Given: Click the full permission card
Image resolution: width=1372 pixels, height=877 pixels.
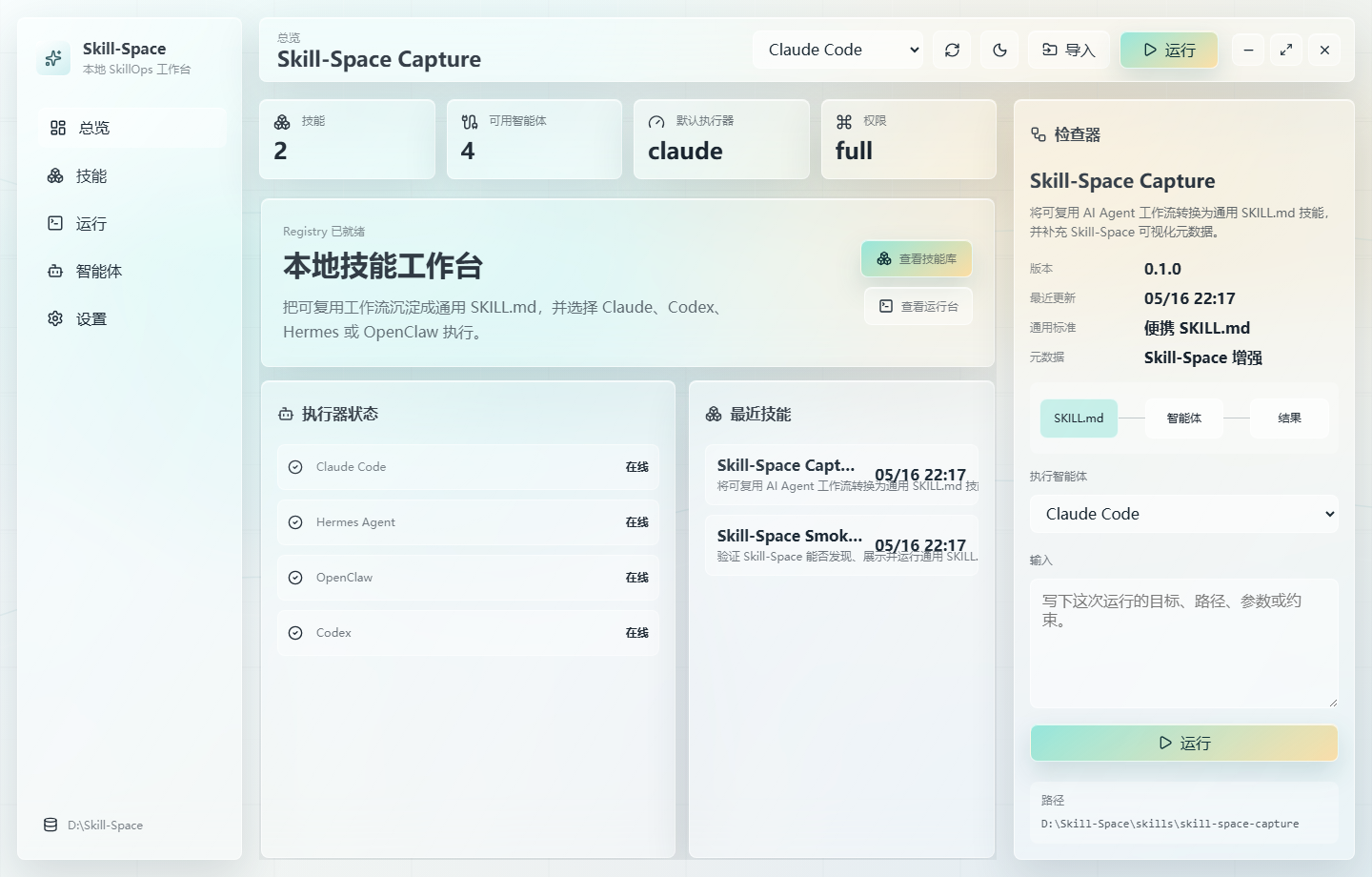Looking at the screenshot, I should (909, 139).
